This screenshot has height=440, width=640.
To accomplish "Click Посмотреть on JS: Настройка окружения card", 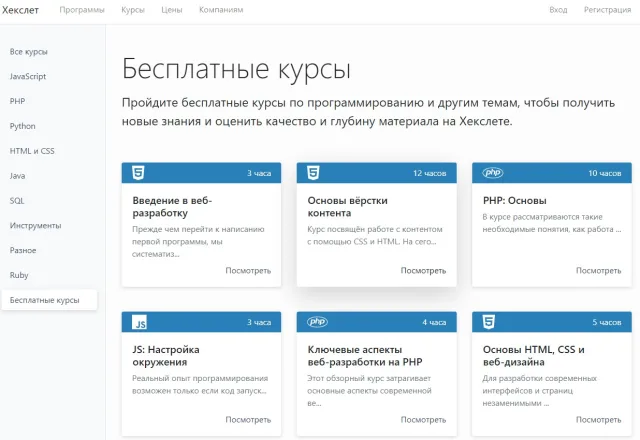I will click(248, 420).
